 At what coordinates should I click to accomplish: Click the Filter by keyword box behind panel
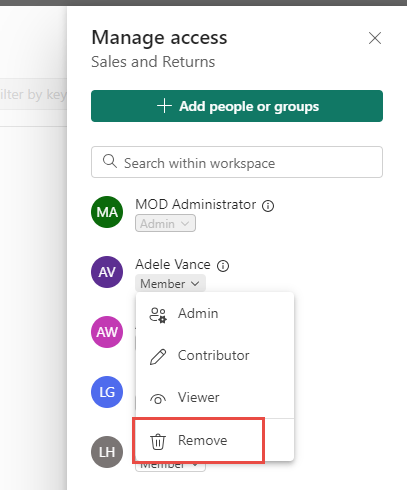[x=33, y=94]
